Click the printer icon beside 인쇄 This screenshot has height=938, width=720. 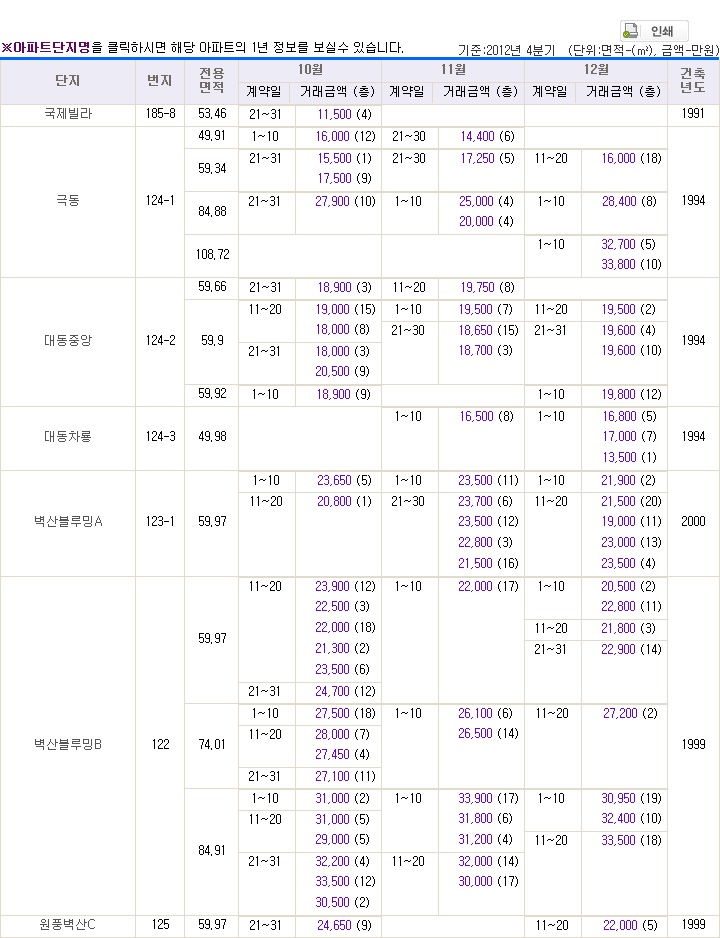coord(631,31)
